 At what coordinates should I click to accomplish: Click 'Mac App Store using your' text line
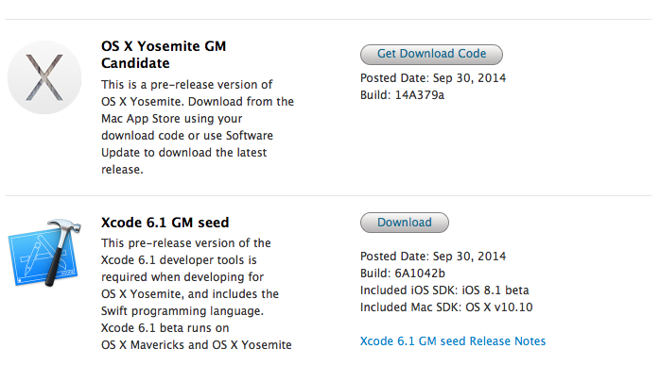pos(172,119)
